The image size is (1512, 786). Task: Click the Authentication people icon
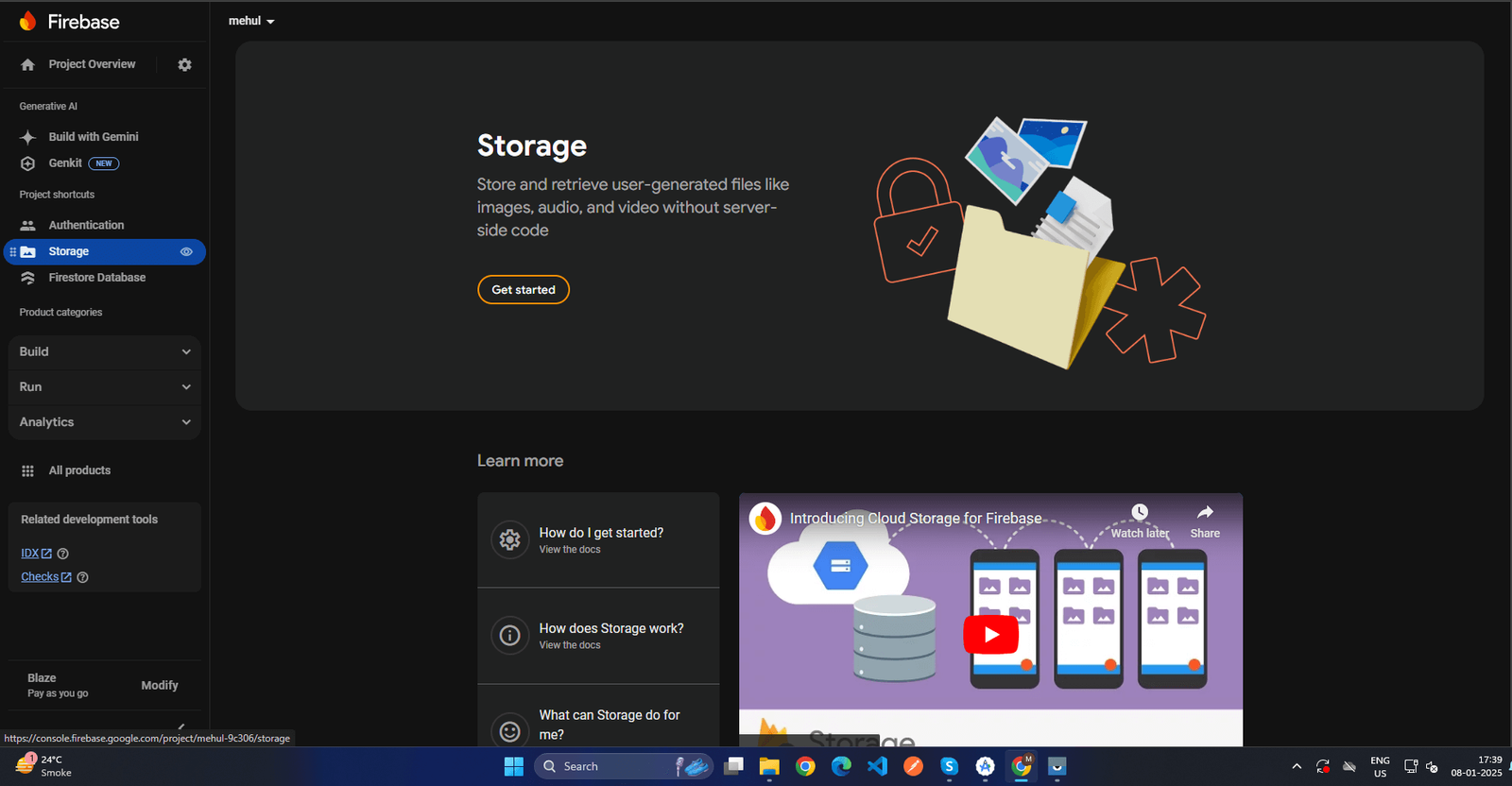[28, 226]
